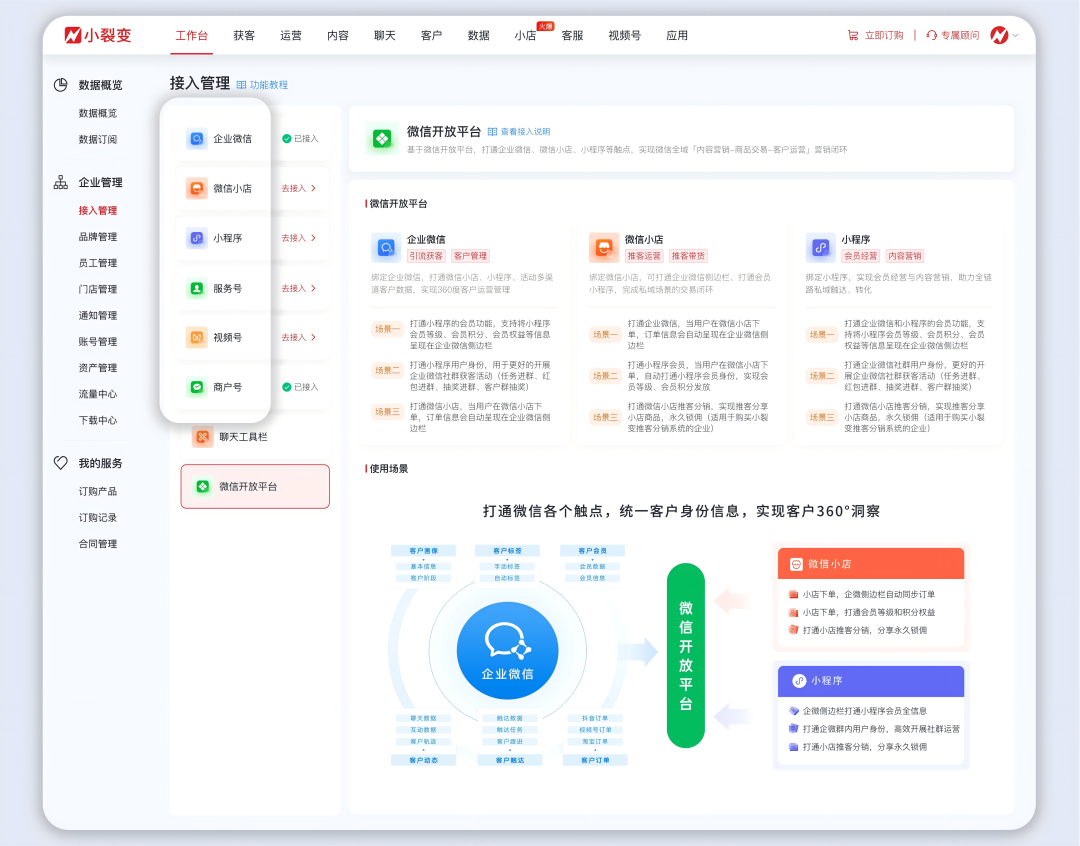Image resolution: width=1080 pixels, height=846 pixels.
Task: Select the 小程序 icon in the channel list
Action: (x=196, y=238)
